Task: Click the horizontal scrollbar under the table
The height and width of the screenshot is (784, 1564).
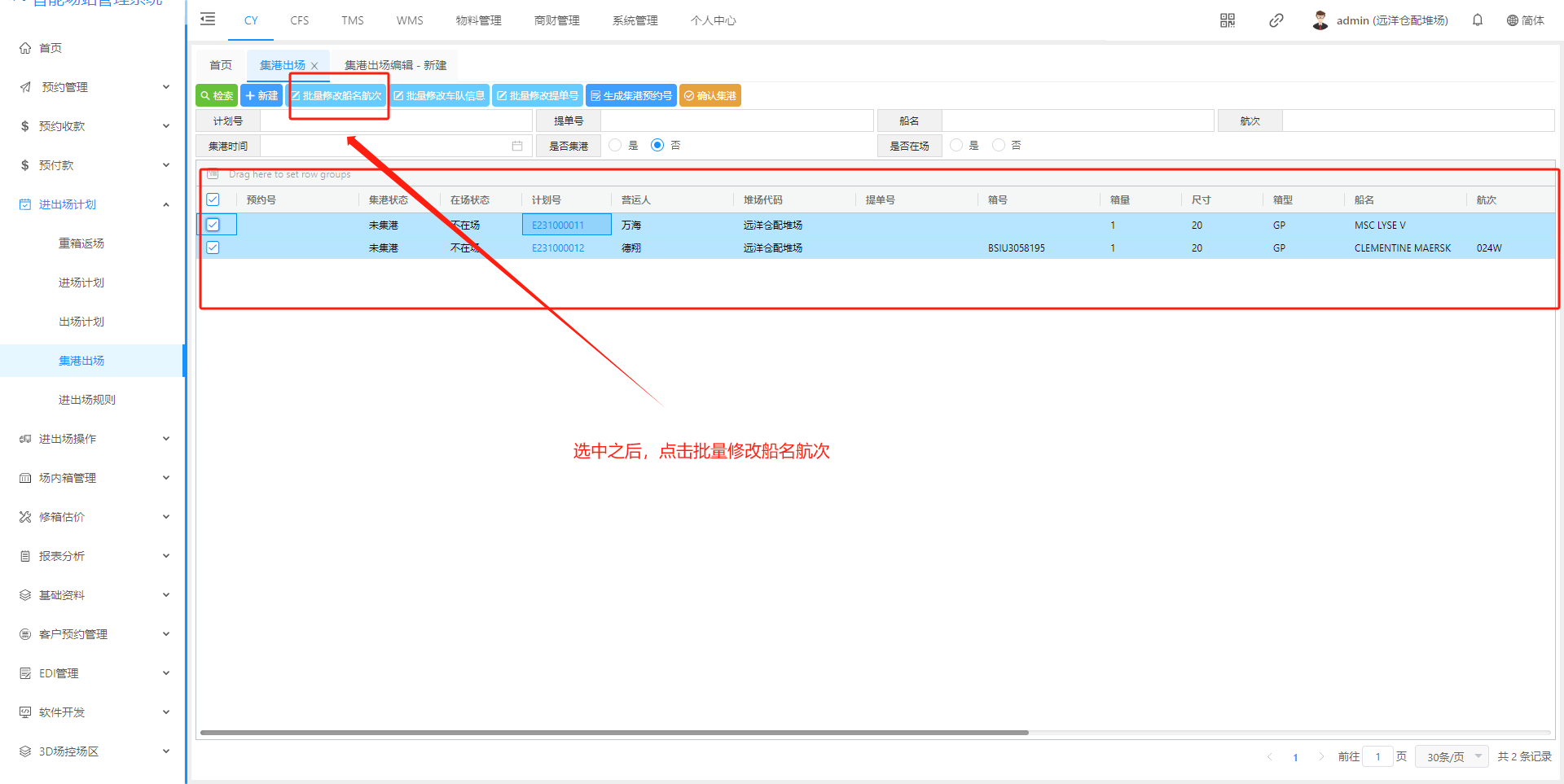Action: coord(614,733)
